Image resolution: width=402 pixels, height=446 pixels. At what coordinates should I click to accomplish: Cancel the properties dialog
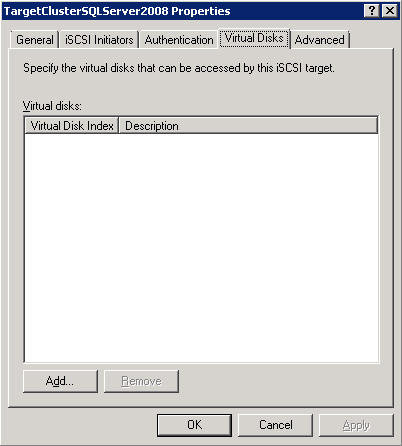tap(275, 425)
